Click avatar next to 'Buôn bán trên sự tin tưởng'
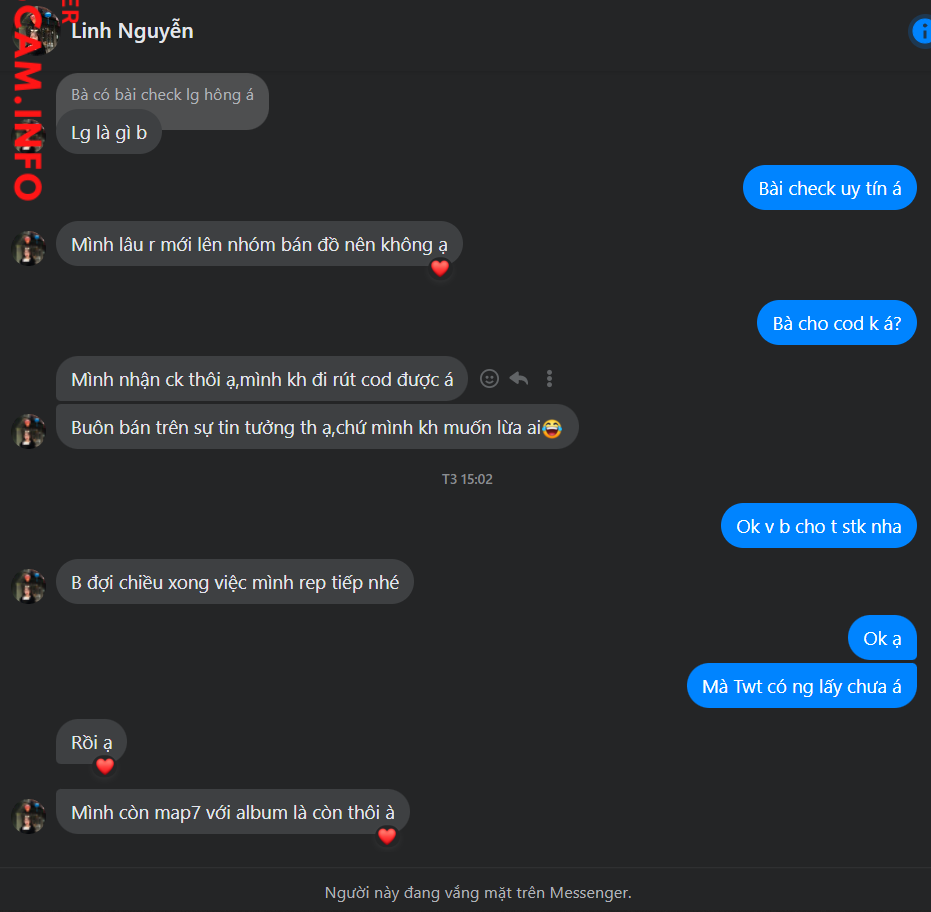This screenshot has height=912, width=931. (x=28, y=431)
